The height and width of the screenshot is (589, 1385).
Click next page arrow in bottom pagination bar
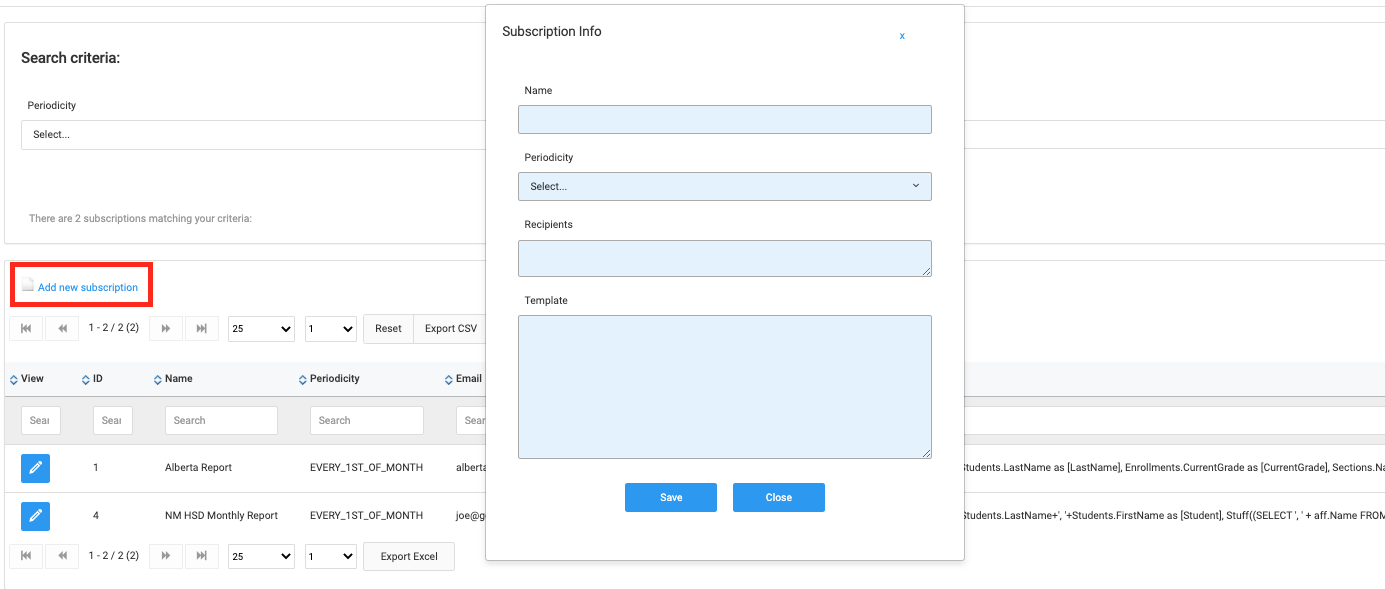(166, 556)
